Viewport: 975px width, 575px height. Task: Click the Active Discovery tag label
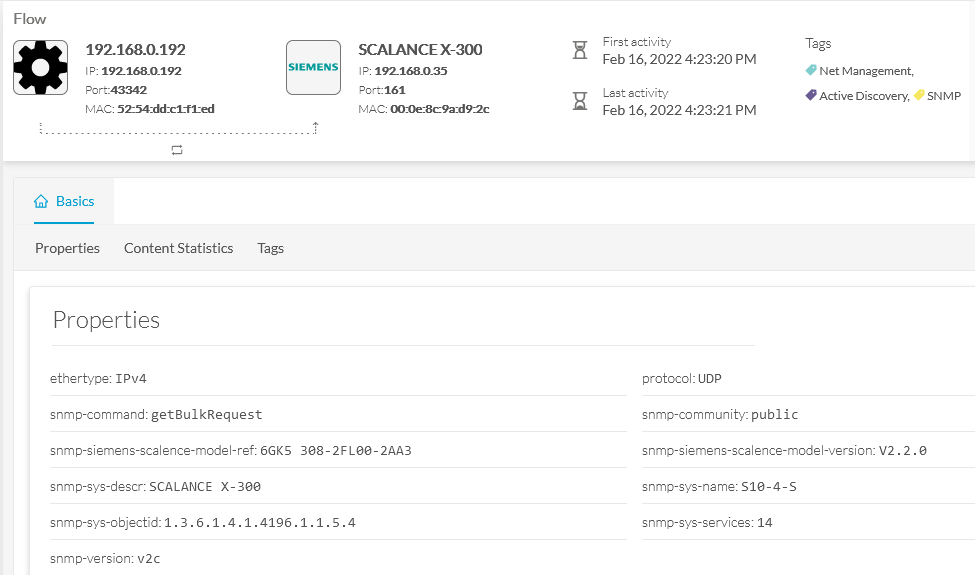(x=864, y=96)
